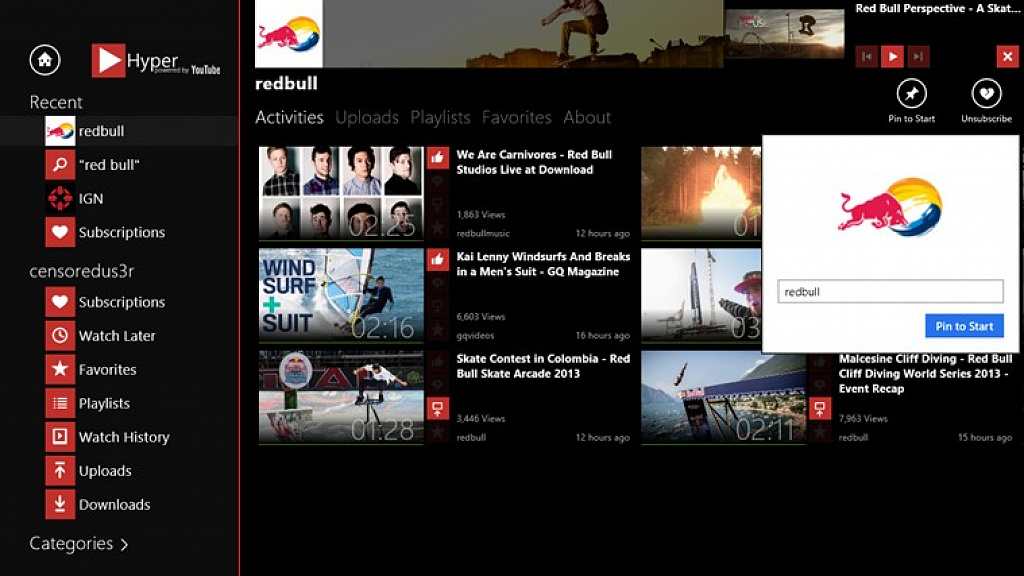Click upload icon on Malcesine Cliff Diving video
Viewport: 1024px width, 576px height.
click(820, 409)
